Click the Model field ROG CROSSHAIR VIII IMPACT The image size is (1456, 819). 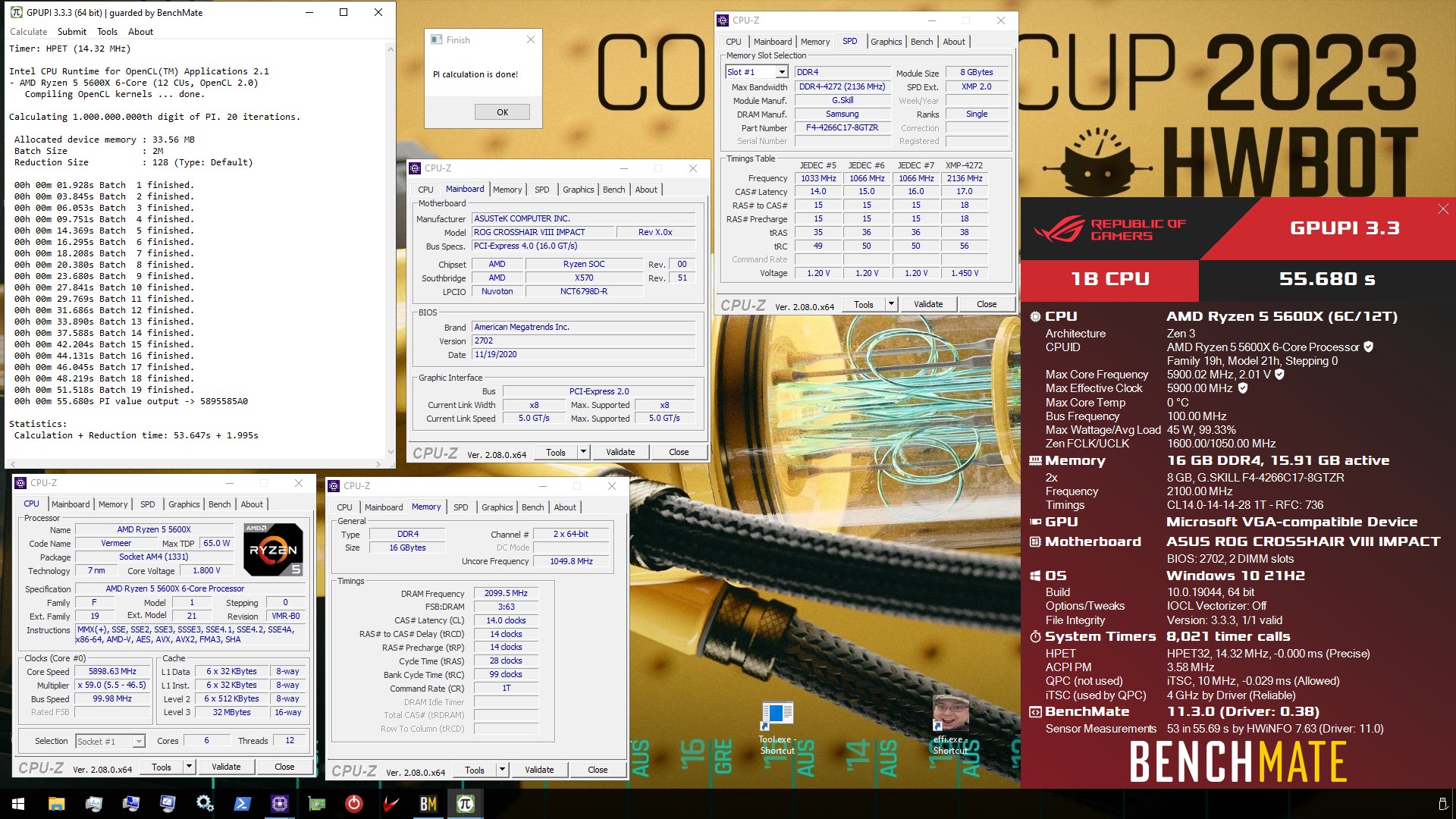(x=542, y=232)
